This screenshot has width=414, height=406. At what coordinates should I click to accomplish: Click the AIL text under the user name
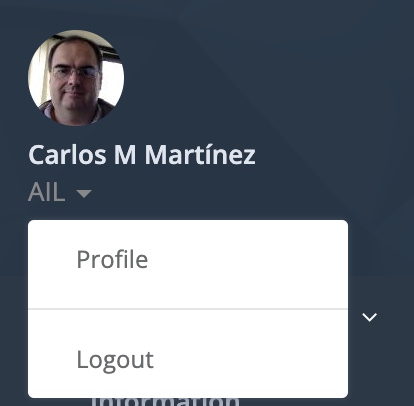(47, 192)
